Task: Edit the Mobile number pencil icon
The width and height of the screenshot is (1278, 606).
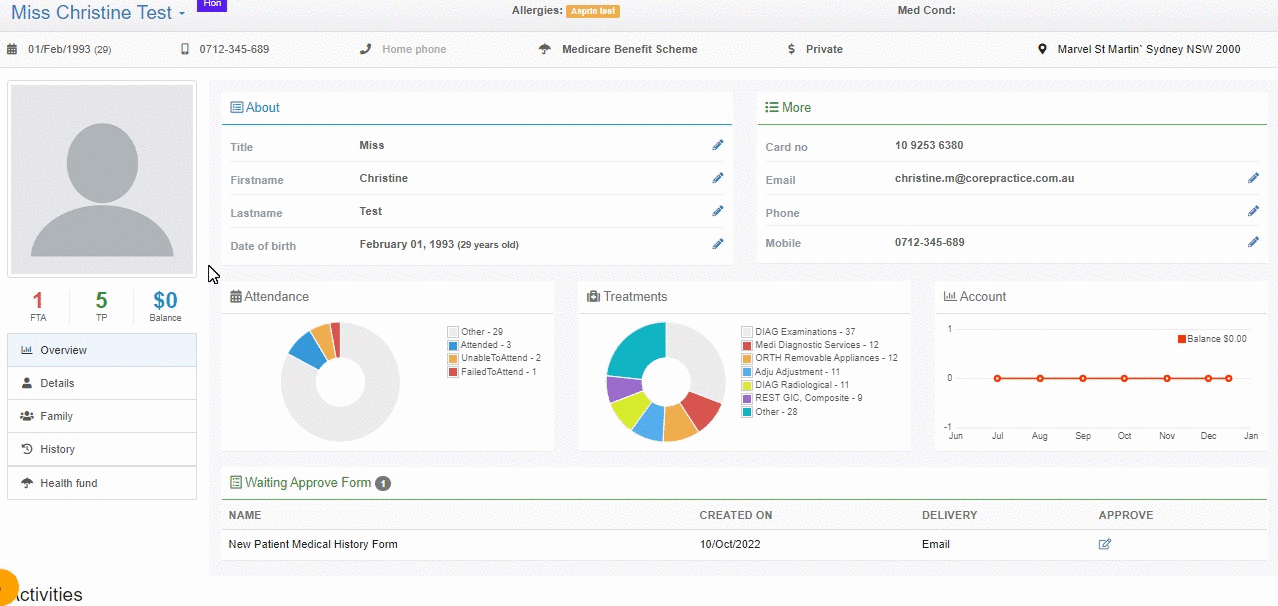Action: click(x=1253, y=243)
